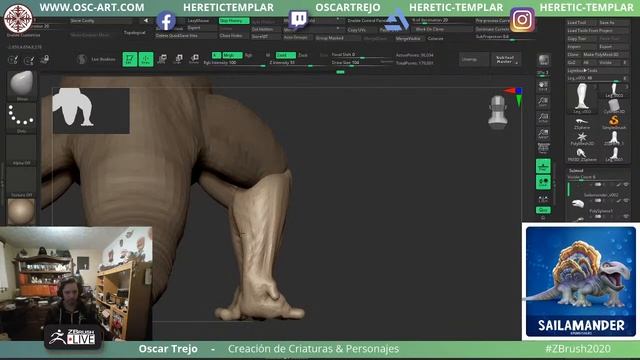Click Load Tools From Project
Screen dimensions: 640x360
[598, 31]
